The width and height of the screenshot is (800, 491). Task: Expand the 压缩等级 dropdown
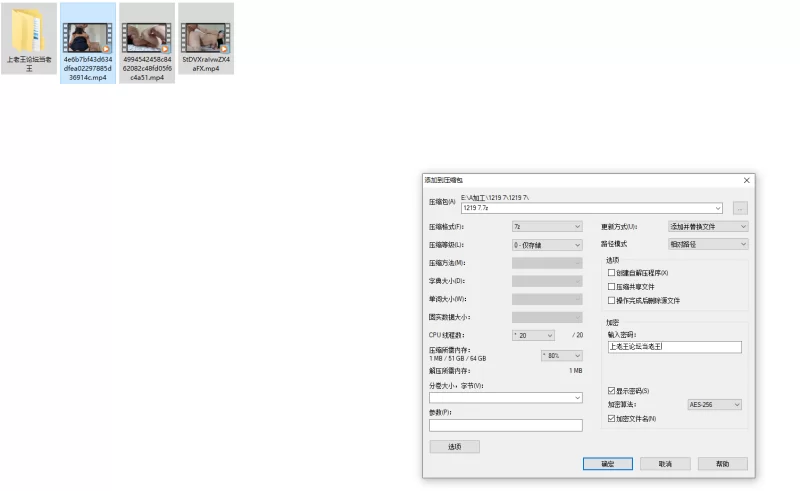click(546, 244)
